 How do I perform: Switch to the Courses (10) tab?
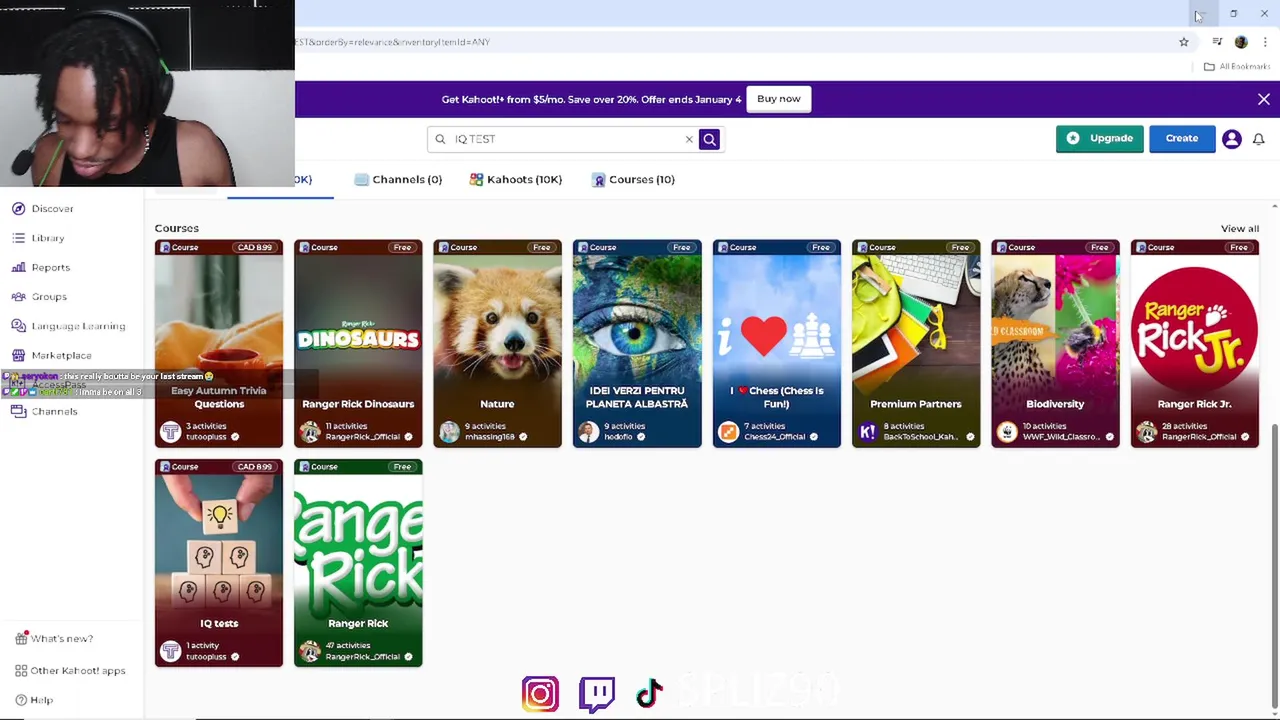(x=634, y=179)
